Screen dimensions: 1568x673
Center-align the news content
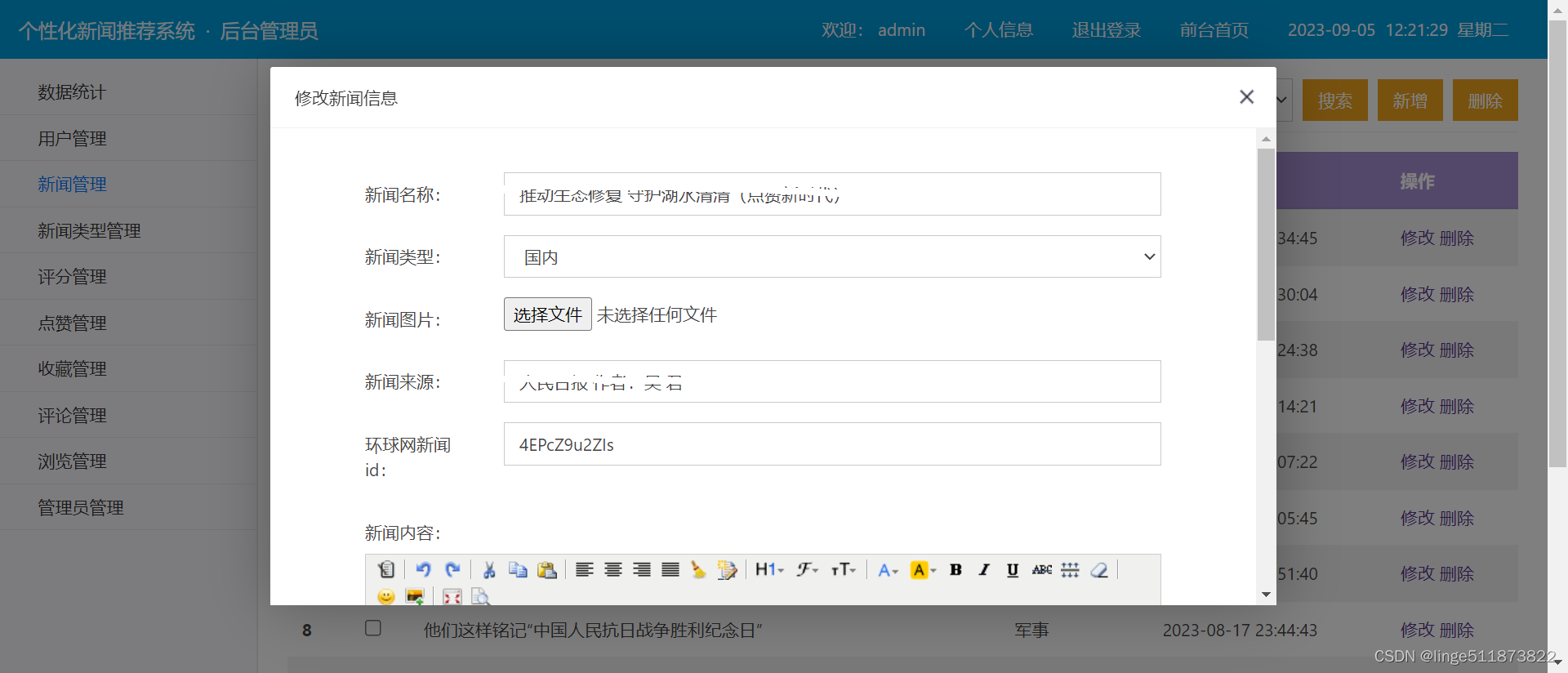(613, 569)
